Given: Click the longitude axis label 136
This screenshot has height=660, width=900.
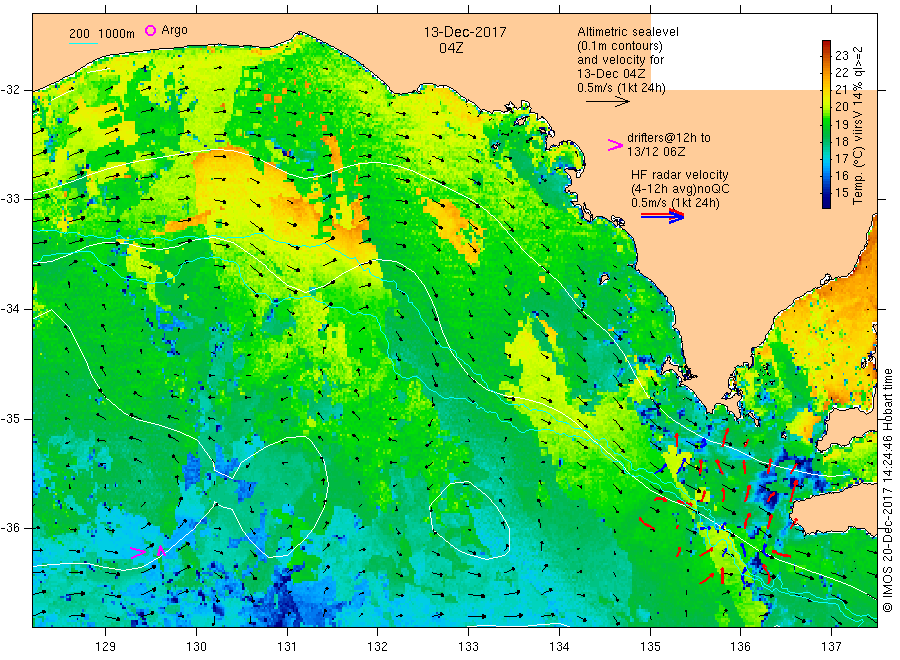Looking at the screenshot, I should click(x=740, y=647).
